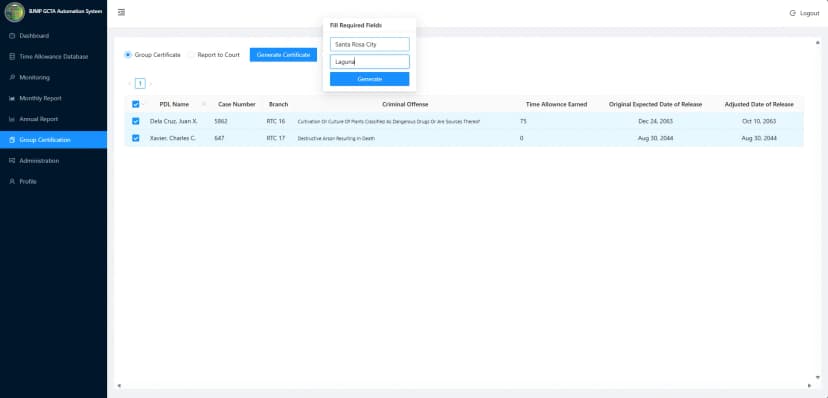Toggle the select-all header checkbox
Screen dimensions: 828x398
pyautogui.click(x=136, y=105)
